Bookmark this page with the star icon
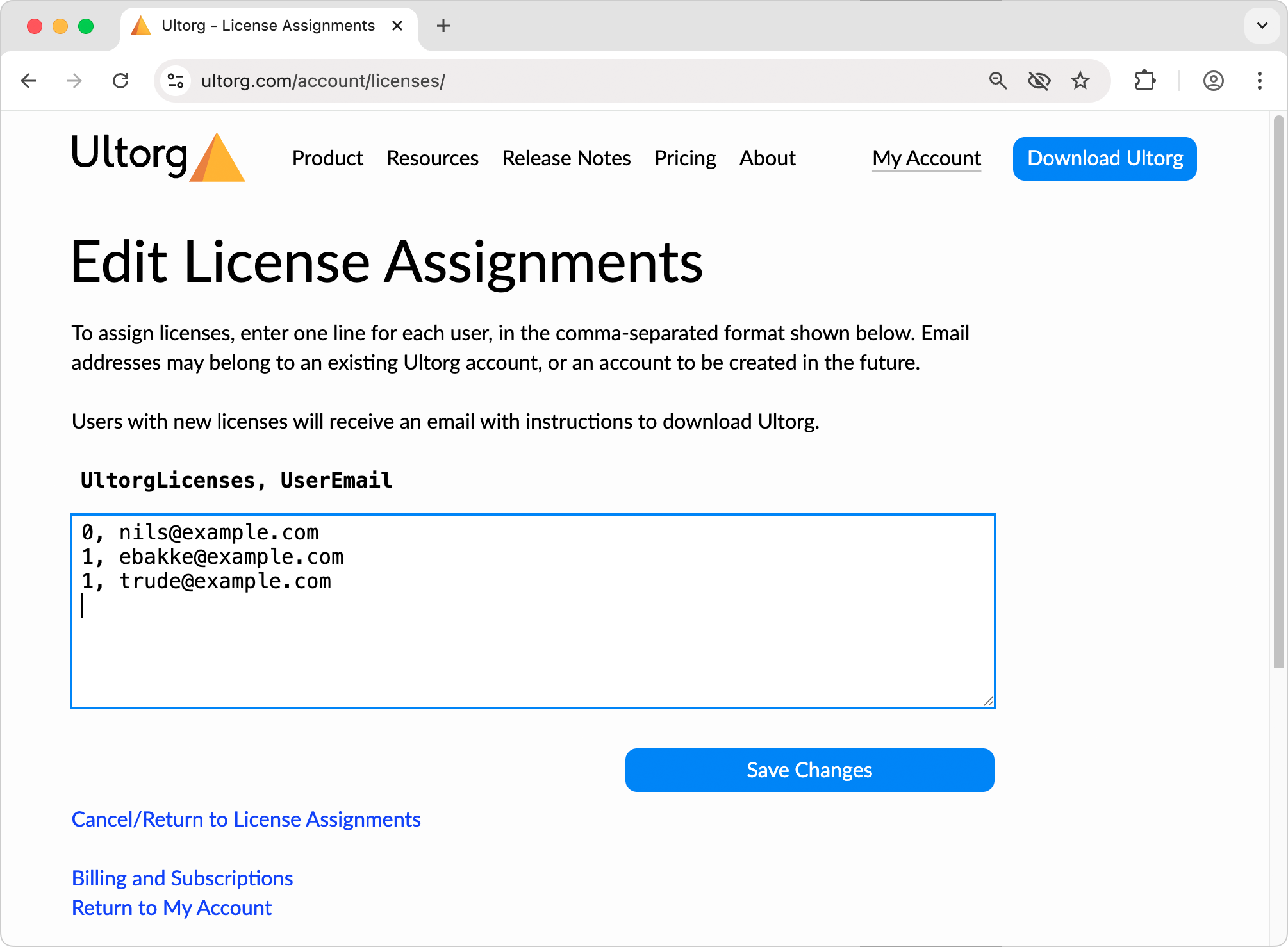This screenshot has width=1288, height=947. [1081, 81]
